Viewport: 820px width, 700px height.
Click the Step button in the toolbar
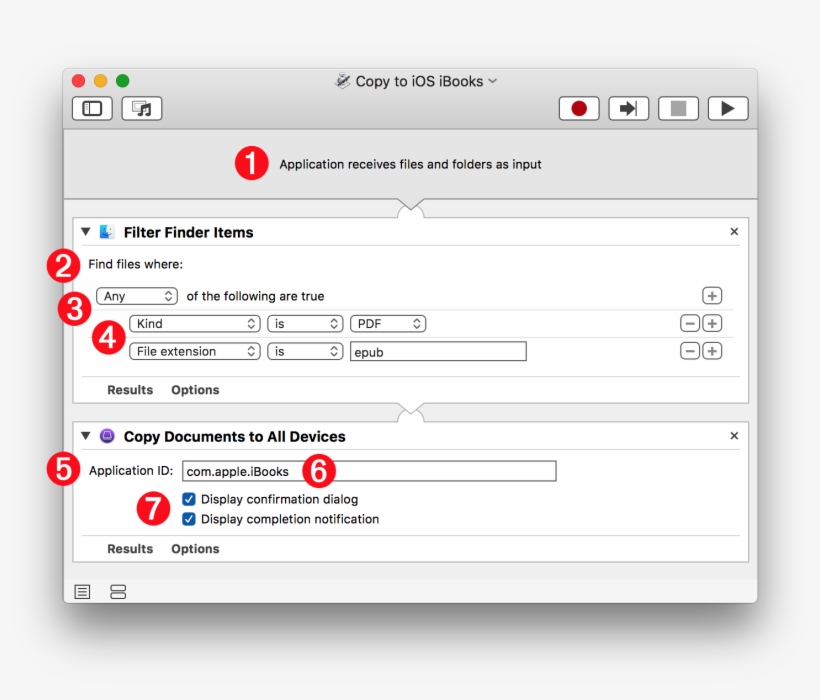(x=629, y=109)
